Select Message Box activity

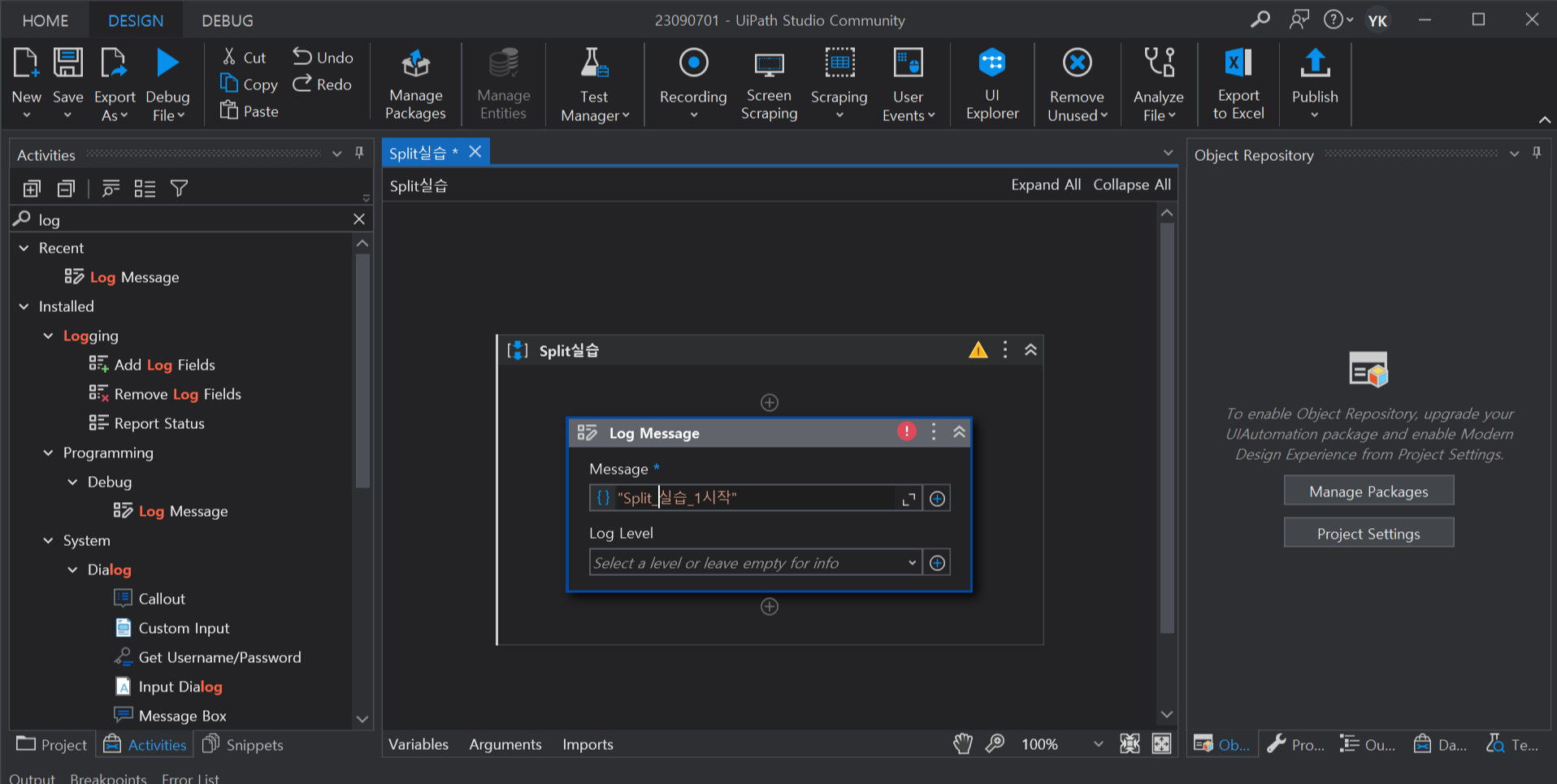[x=171, y=716]
